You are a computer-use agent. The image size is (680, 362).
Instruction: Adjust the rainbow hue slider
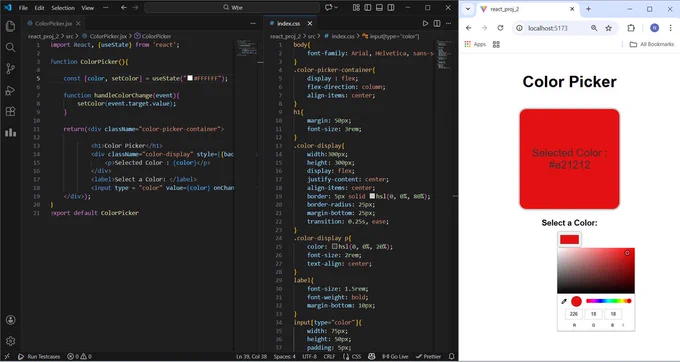coord(608,301)
